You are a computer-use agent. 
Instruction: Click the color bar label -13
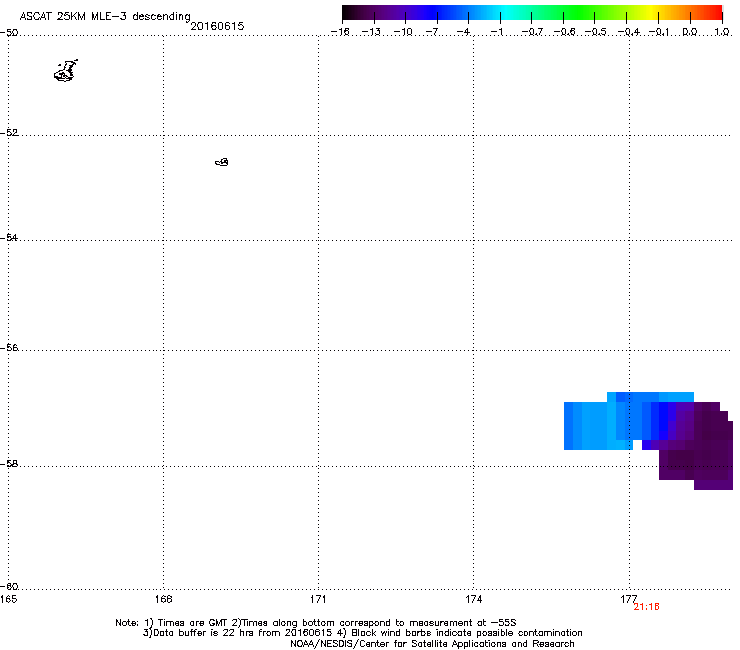click(371, 32)
